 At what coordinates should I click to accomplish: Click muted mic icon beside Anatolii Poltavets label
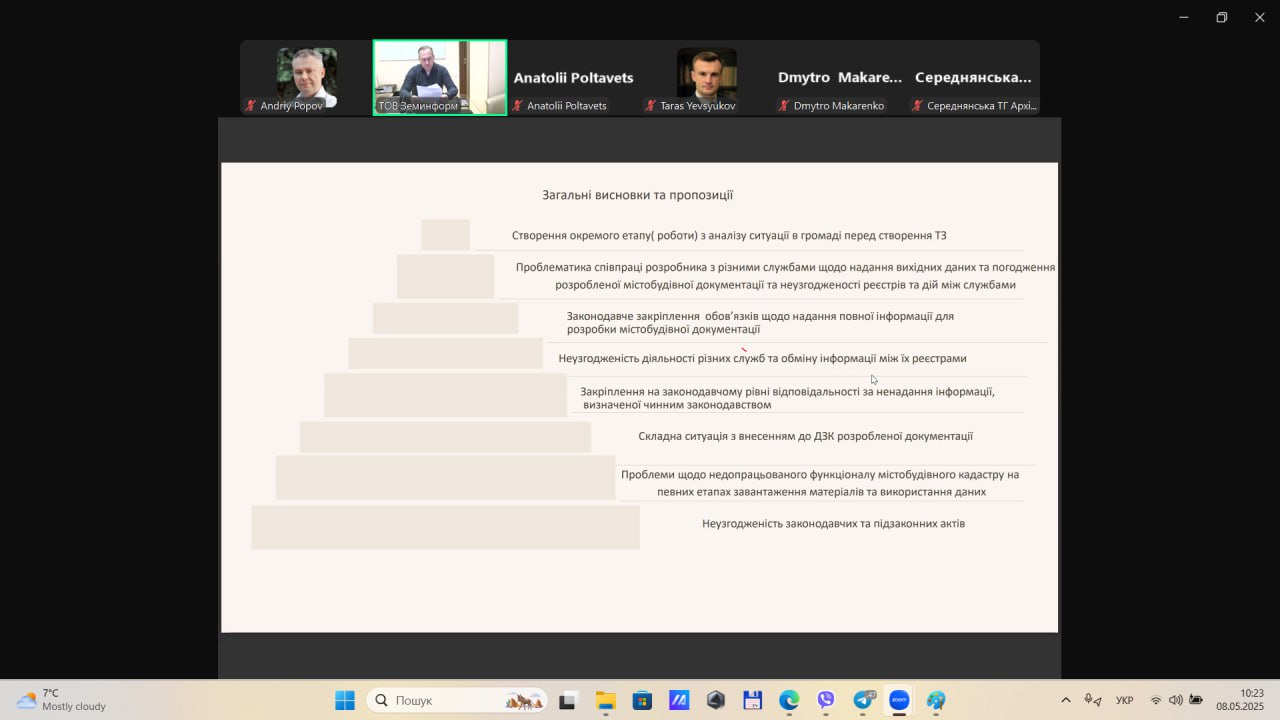point(517,106)
